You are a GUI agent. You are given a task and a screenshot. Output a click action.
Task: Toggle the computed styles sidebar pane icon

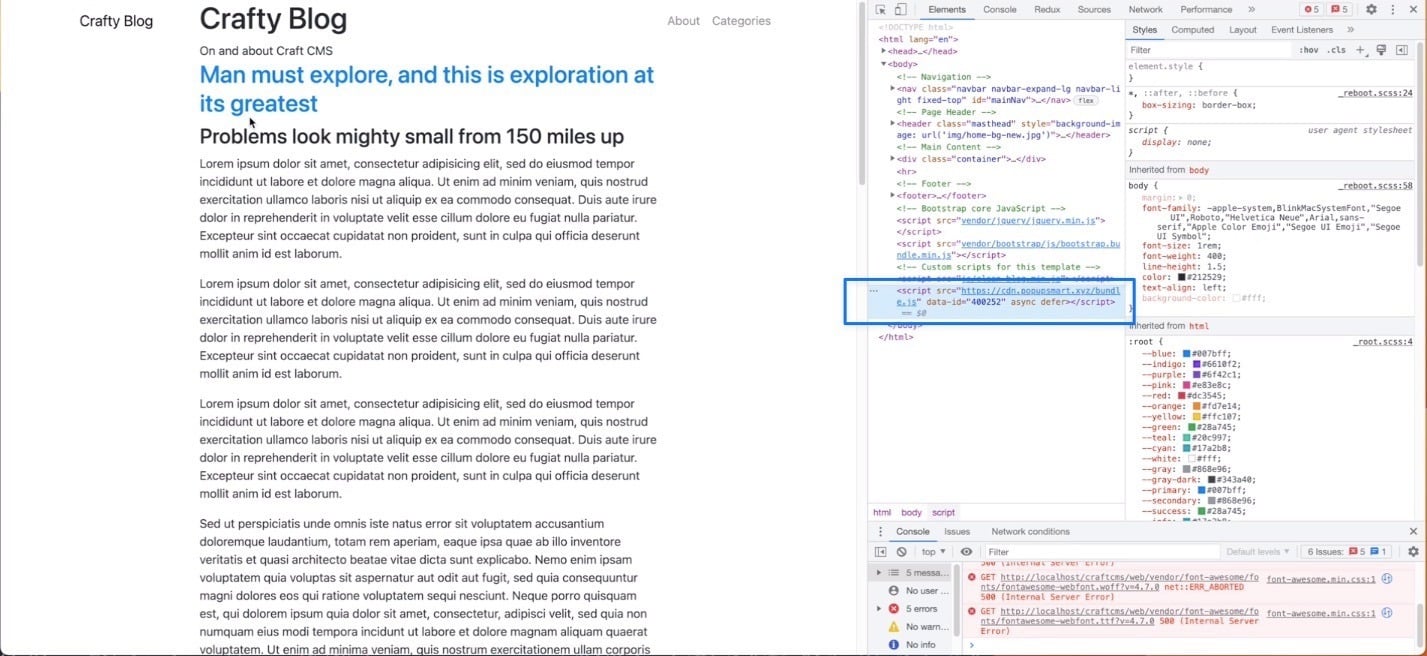tap(1402, 50)
